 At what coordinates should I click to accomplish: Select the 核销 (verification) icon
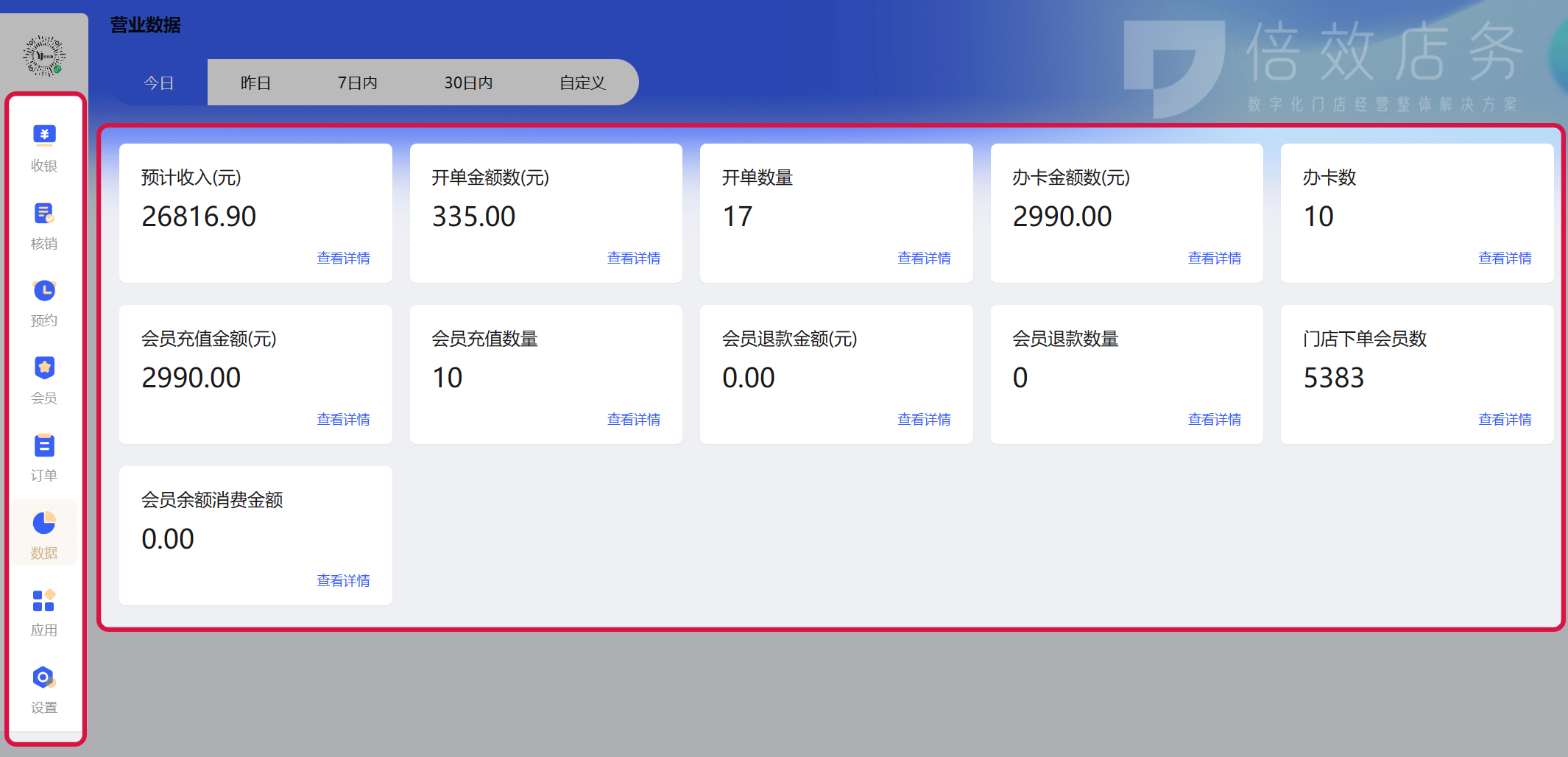coord(44,225)
